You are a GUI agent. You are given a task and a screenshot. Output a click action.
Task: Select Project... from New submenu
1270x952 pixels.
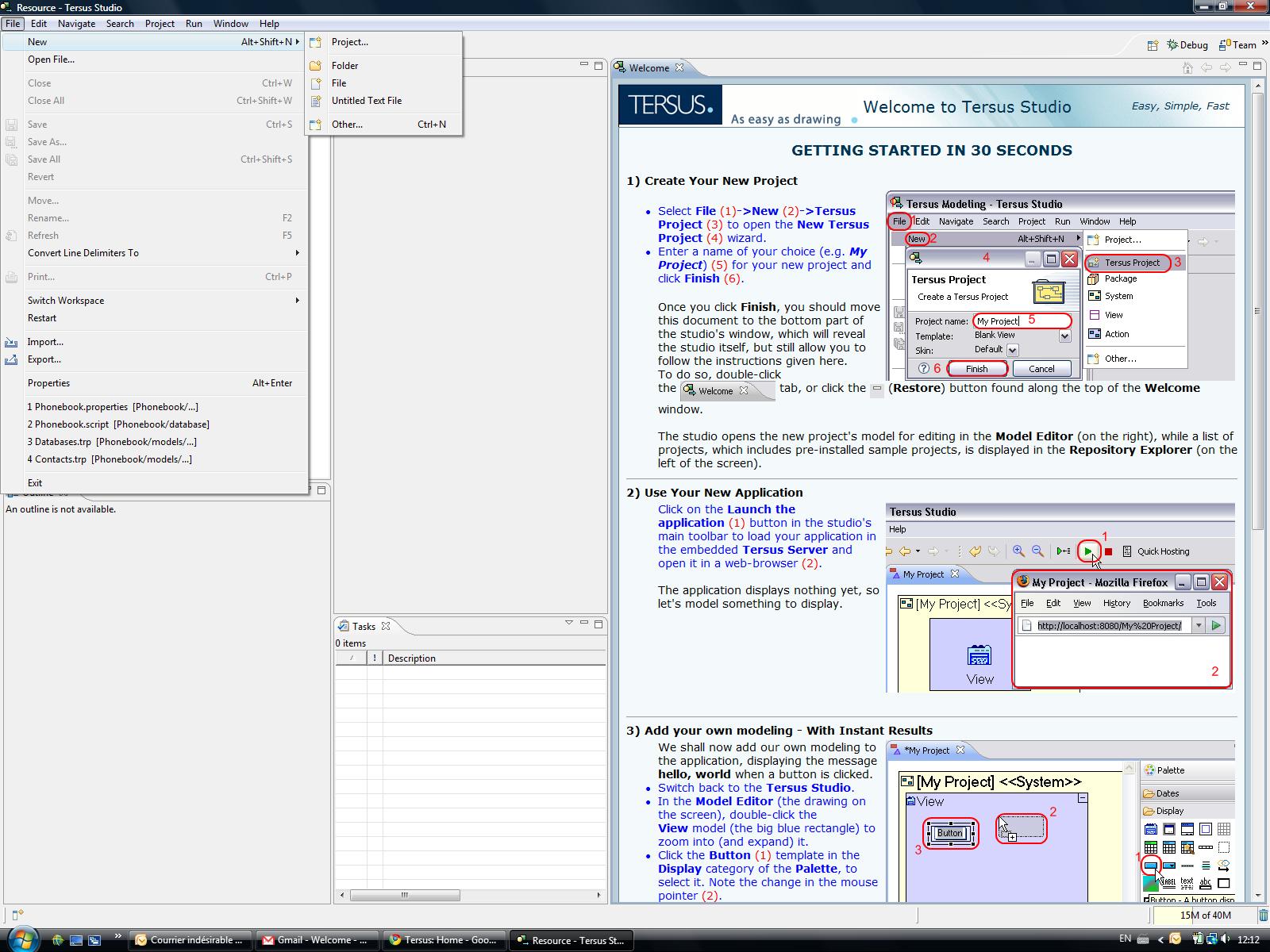349,42
